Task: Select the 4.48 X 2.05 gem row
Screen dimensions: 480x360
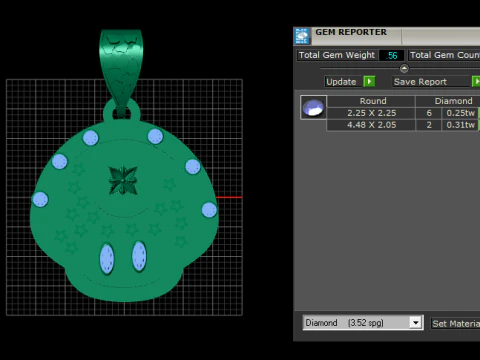Action: tap(403, 125)
